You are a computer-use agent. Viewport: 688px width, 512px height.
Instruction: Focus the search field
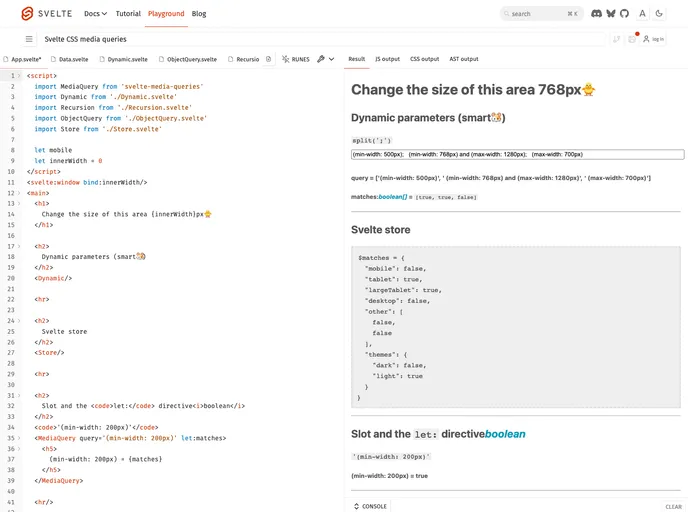coord(541,14)
